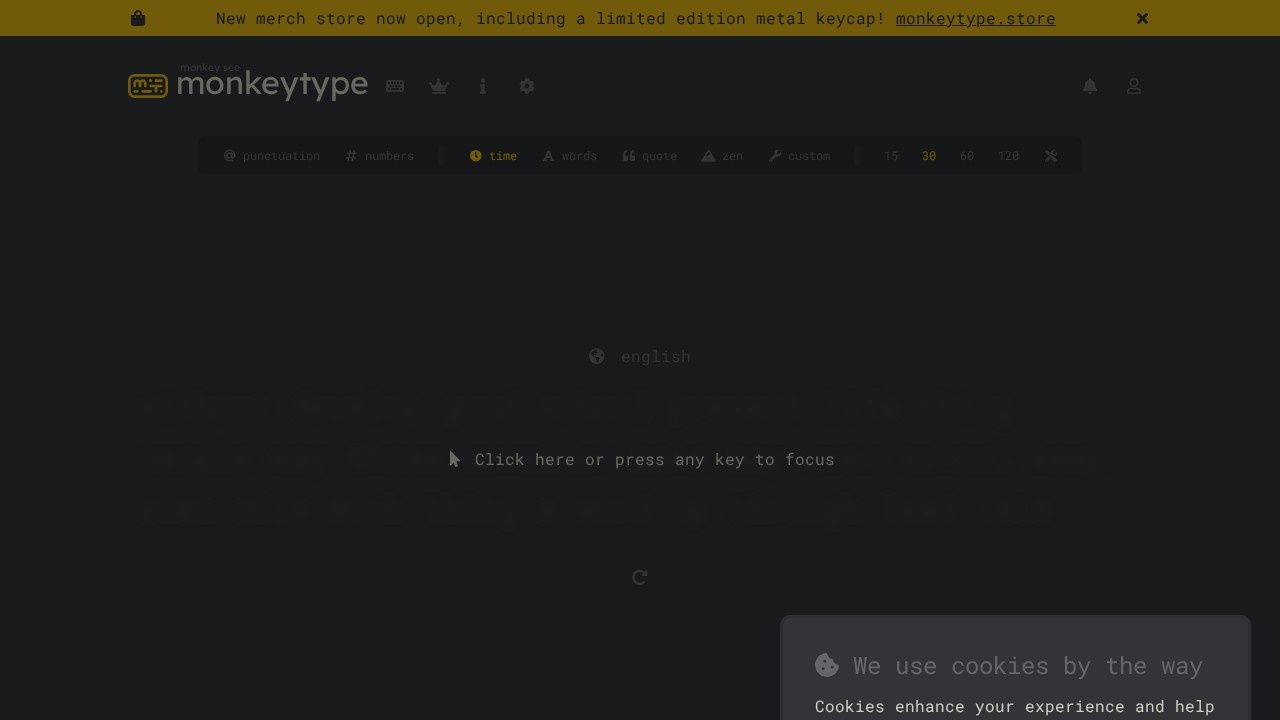Open the leaderboards crown icon
The height and width of the screenshot is (720, 1280).
pos(438,86)
